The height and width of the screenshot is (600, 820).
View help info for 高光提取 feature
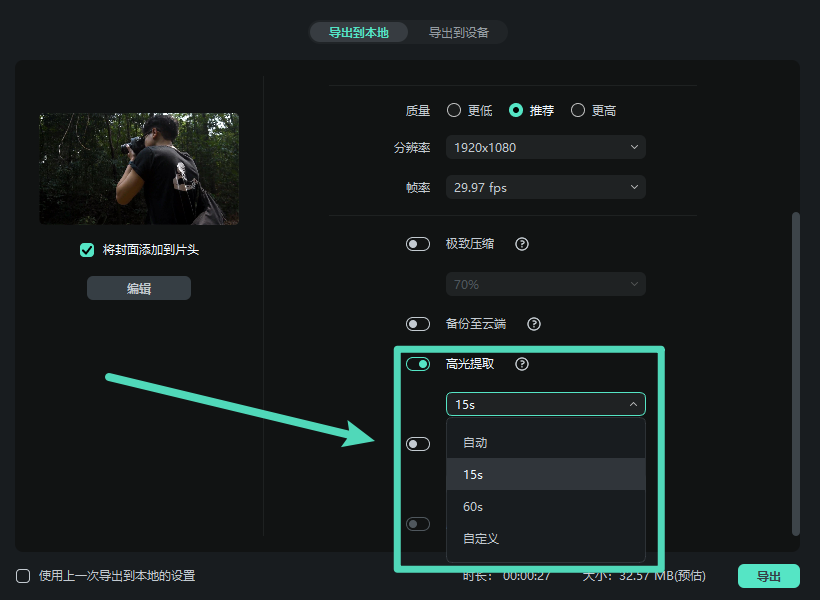coord(521,364)
